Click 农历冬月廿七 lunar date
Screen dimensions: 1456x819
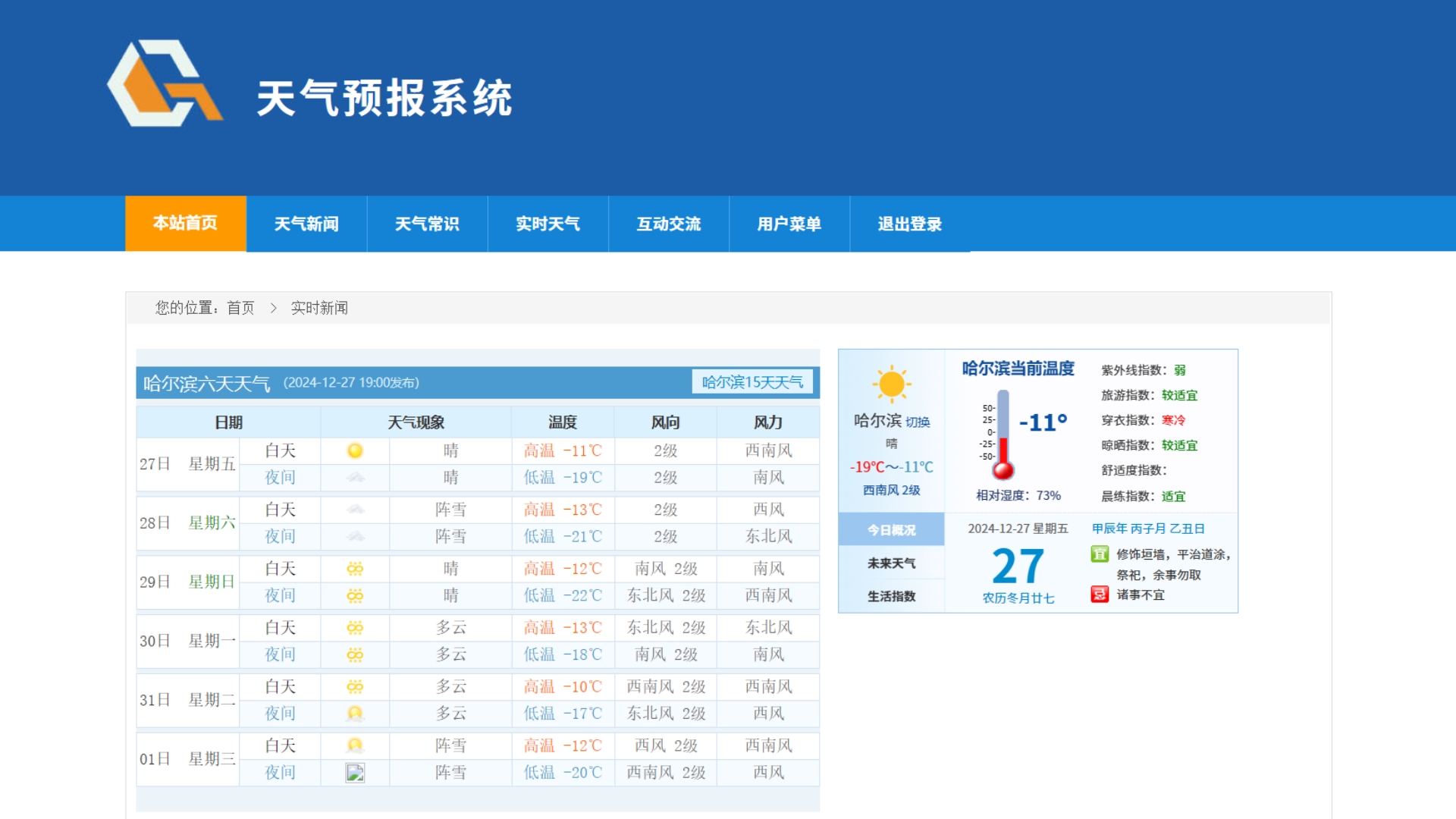pos(1018,598)
